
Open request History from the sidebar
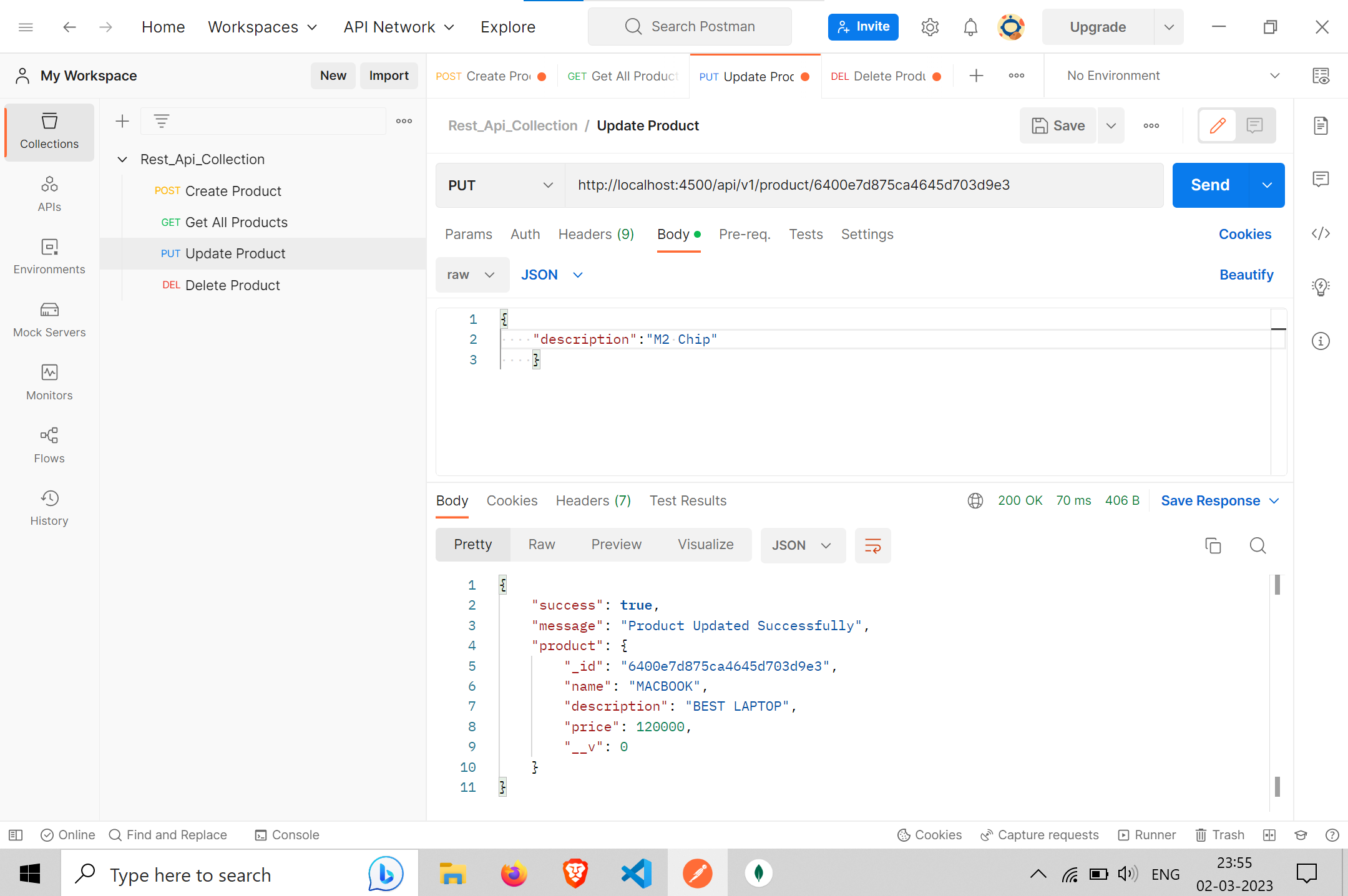49,507
